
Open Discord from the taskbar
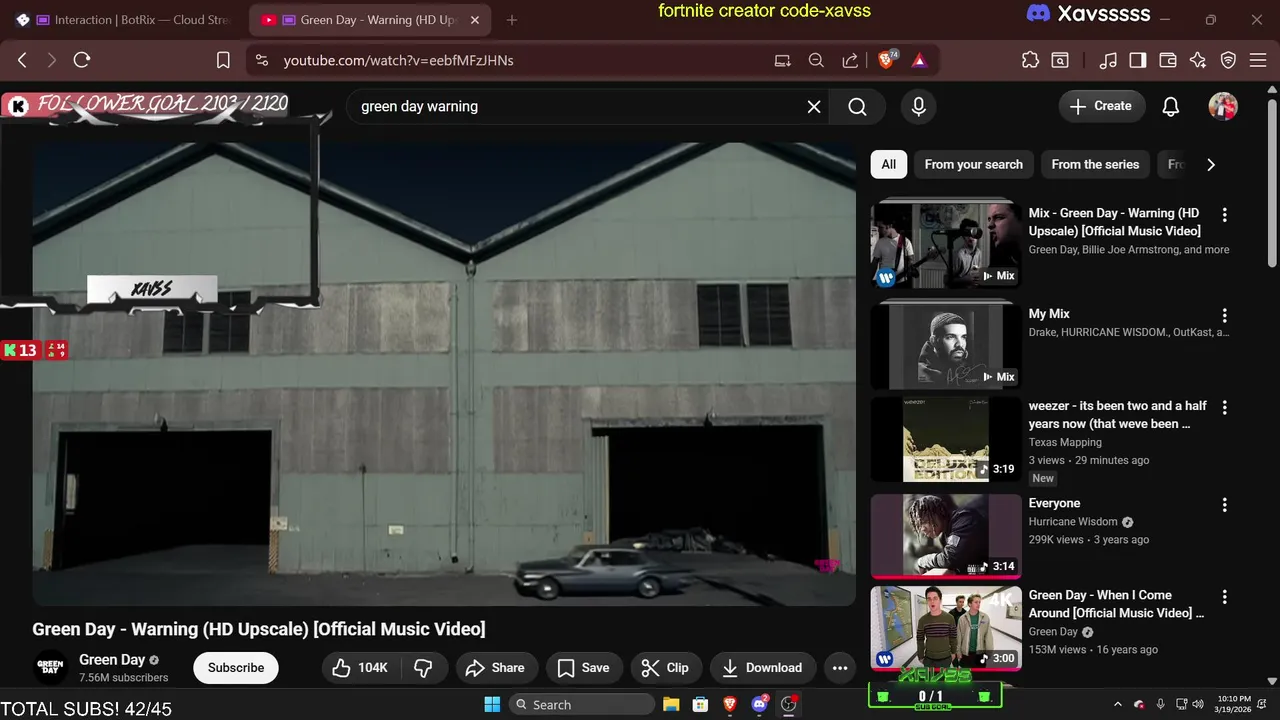click(759, 704)
